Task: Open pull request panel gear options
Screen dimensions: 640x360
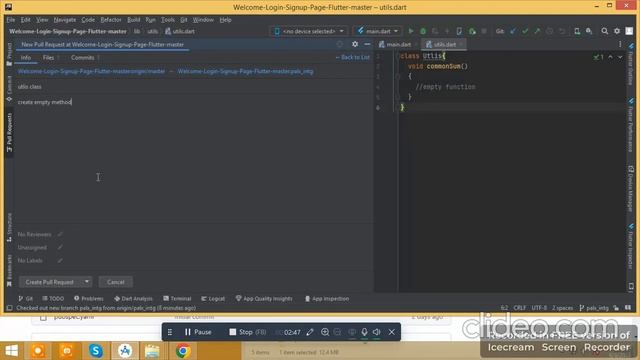Action: (355, 44)
